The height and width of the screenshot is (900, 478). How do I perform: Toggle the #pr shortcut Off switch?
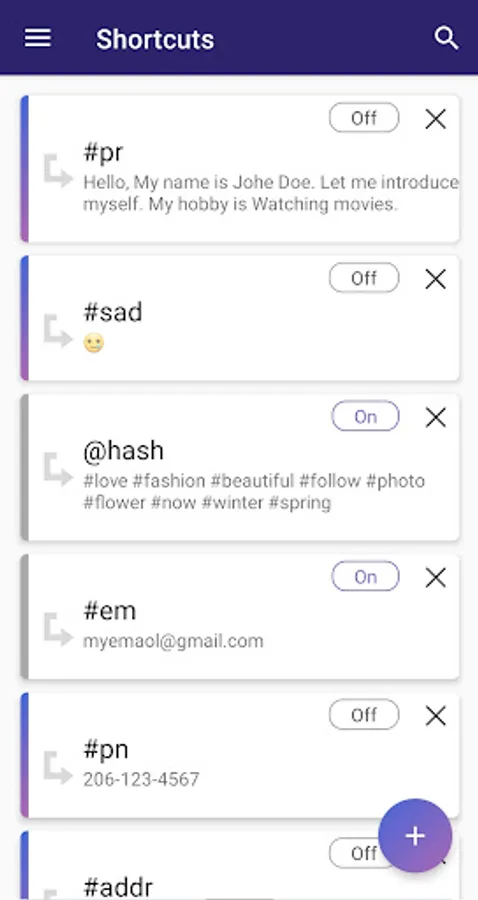[x=364, y=118]
